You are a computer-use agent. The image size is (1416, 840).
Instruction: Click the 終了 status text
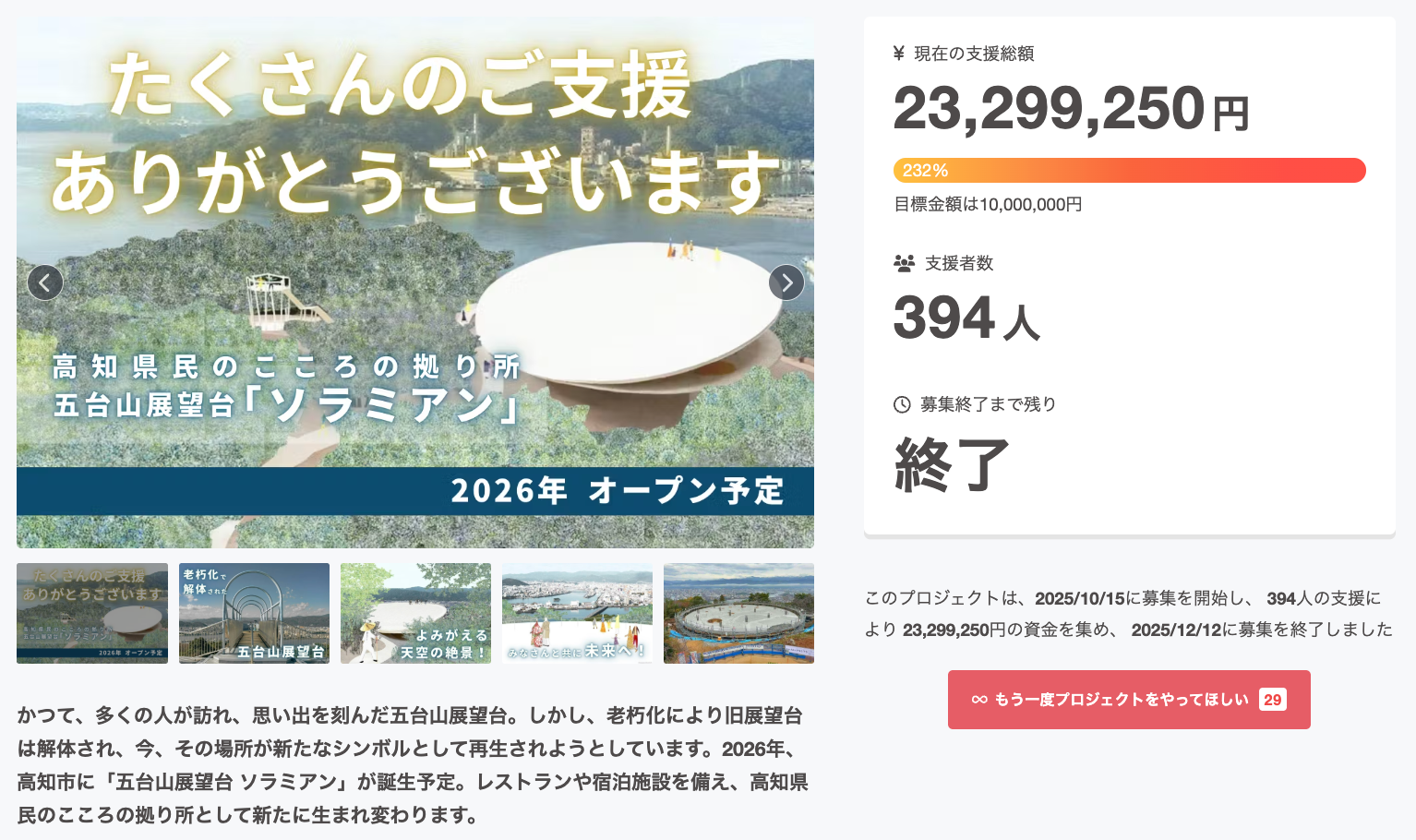[952, 465]
